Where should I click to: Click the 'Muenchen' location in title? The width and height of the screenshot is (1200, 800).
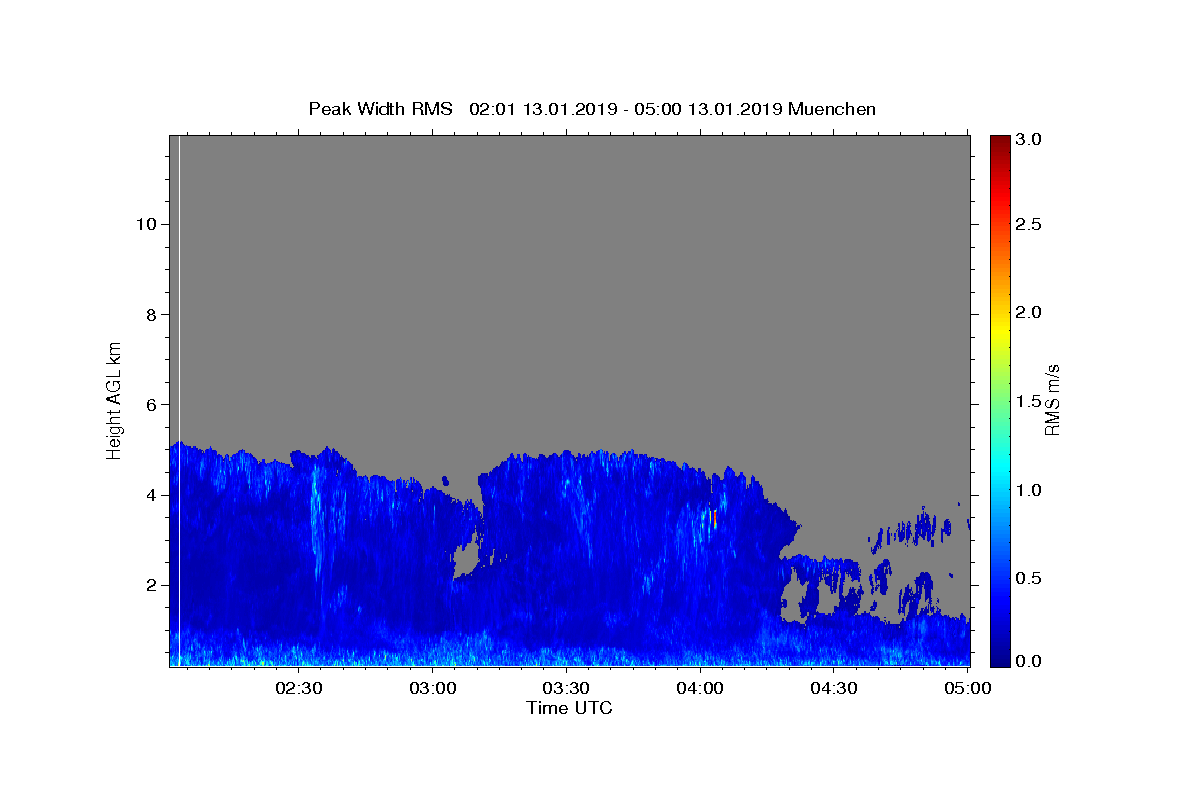click(832, 109)
